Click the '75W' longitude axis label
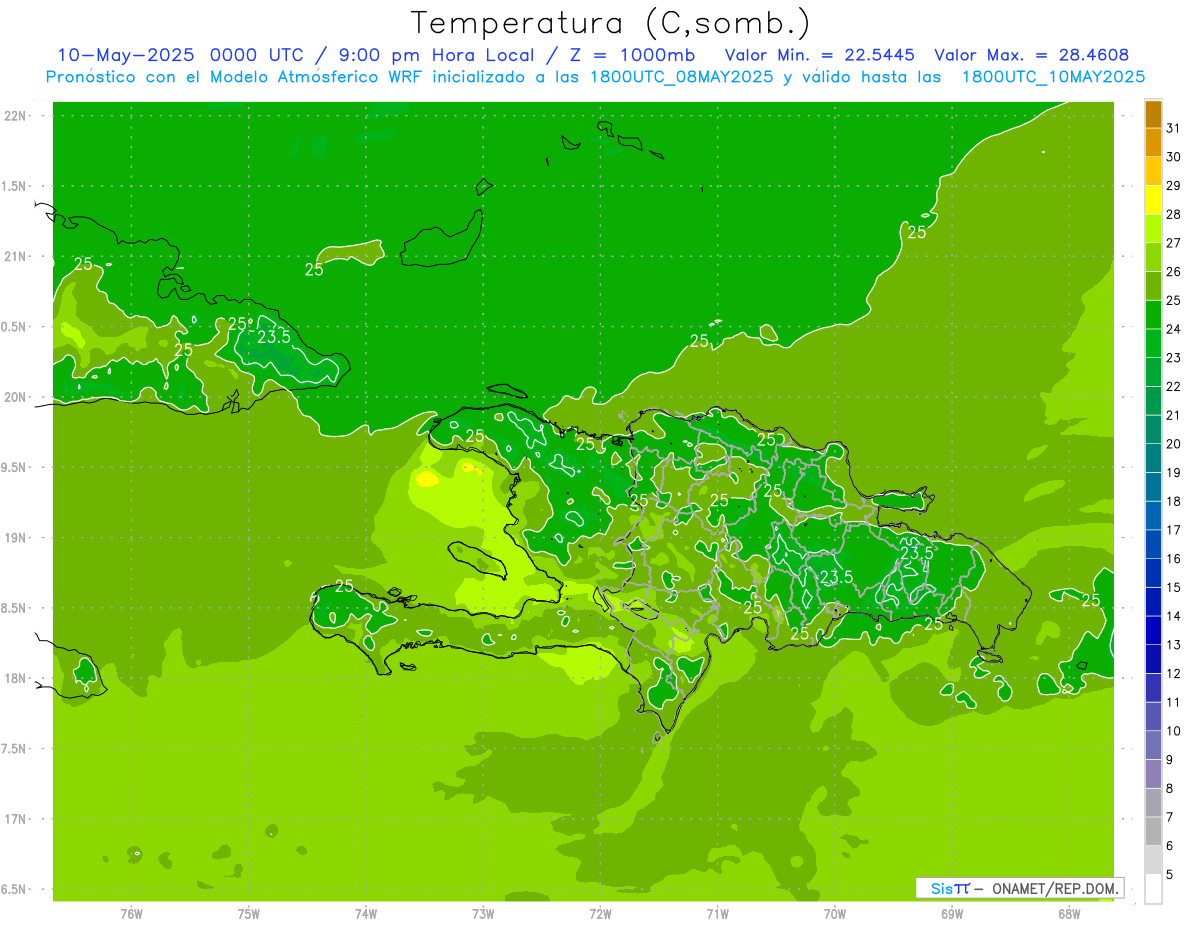This screenshot has height=927, width=1200. point(249,913)
